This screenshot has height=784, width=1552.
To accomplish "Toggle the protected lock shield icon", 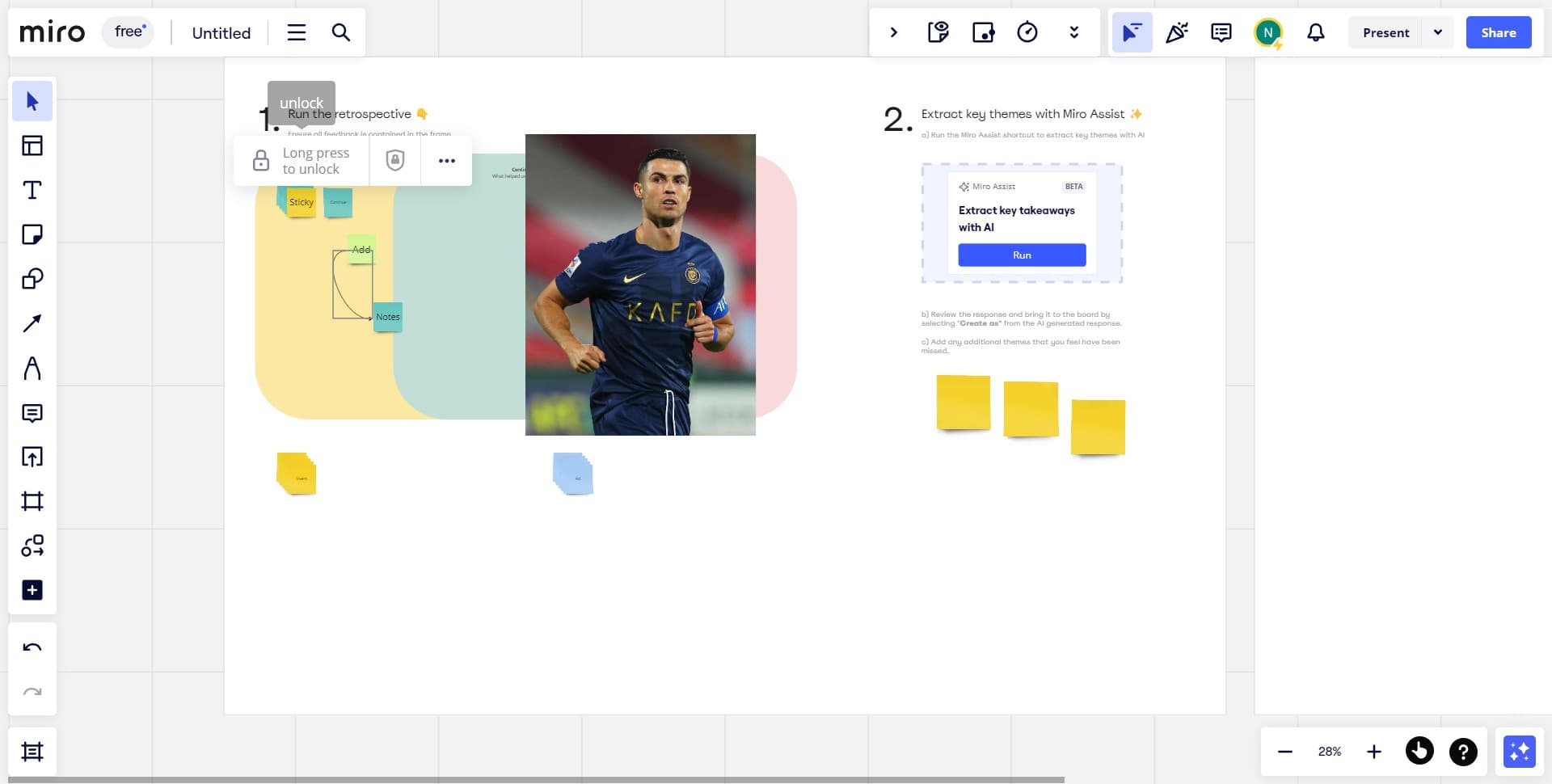I will 394,161.
